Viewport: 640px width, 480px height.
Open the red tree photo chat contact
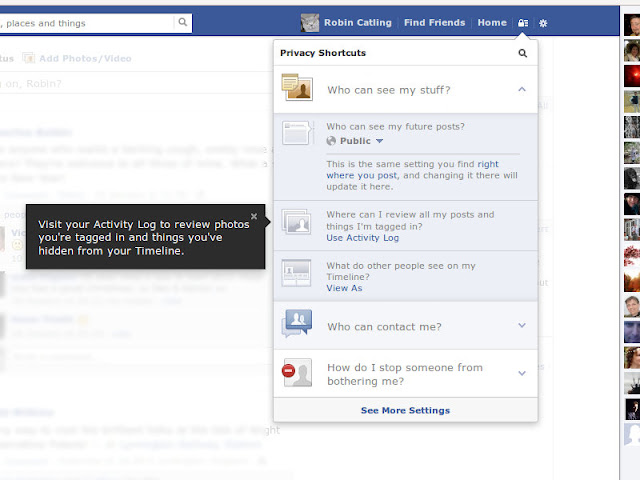632,256
